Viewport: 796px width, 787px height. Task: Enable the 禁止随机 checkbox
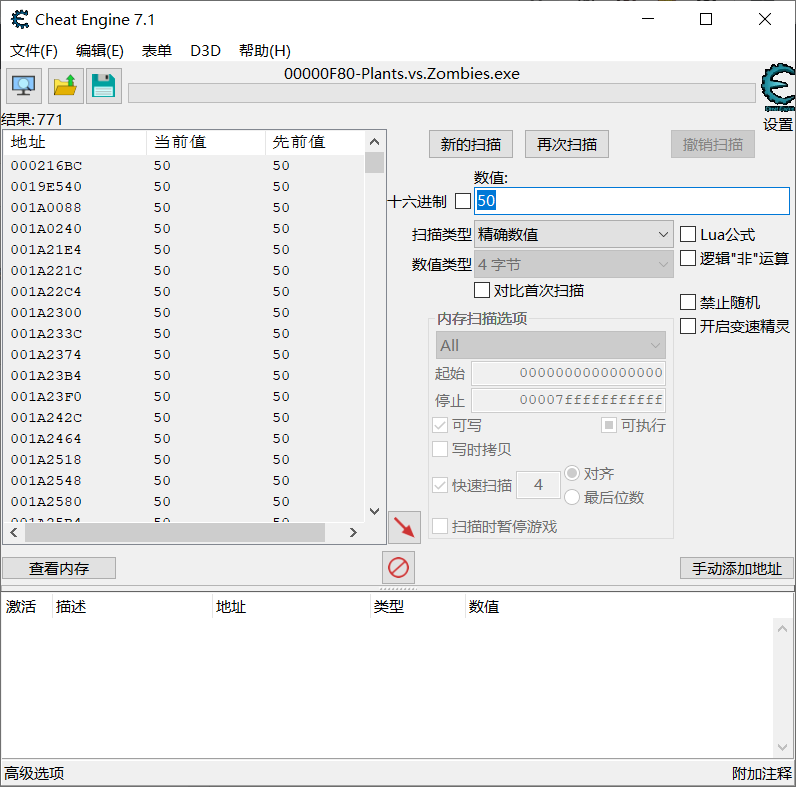[x=687, y=302]
